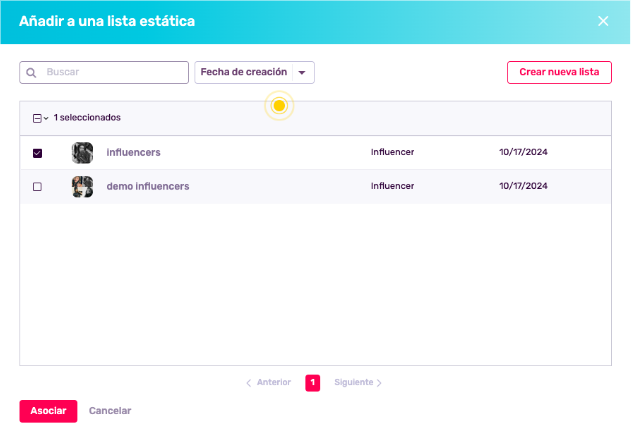Click the avatar thumbnail of 'demo influencers'

(82, 187)
